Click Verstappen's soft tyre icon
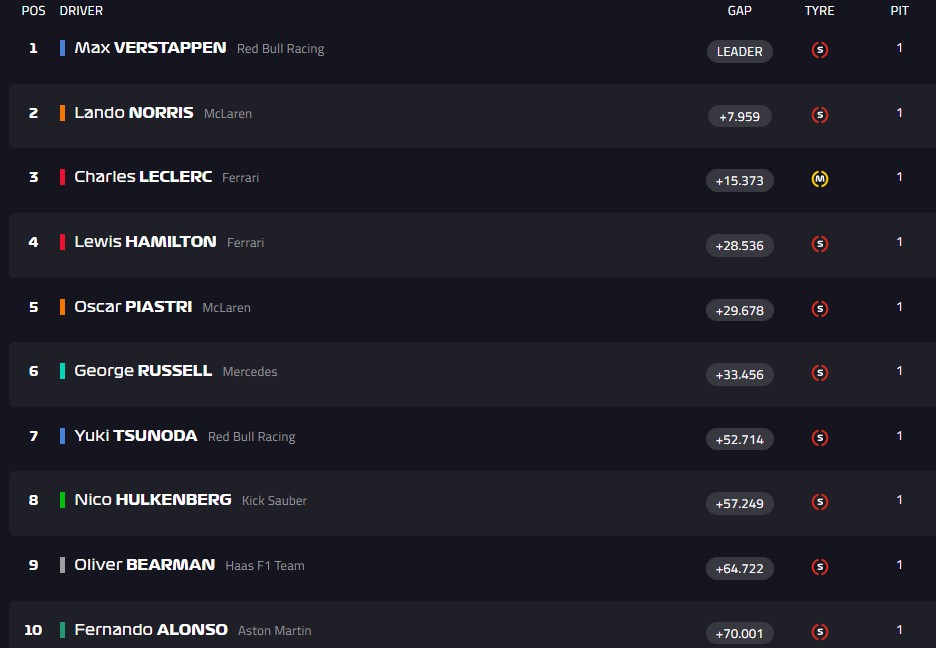Viewport: 936px width, 648px height. [820, 50]
